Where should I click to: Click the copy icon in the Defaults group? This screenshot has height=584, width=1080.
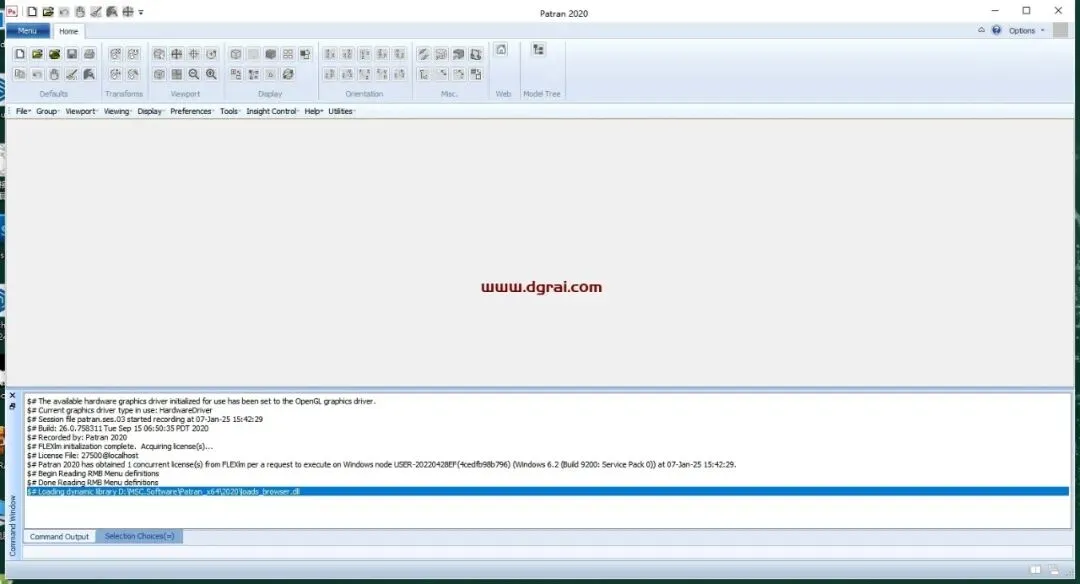[20, 74]
